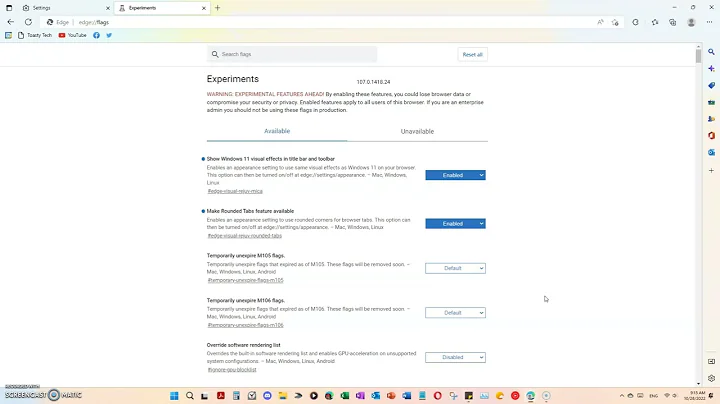This screenshot has width=720, height=404.
Task: Select the Experiments browser tab
Action: coord(162,8)
